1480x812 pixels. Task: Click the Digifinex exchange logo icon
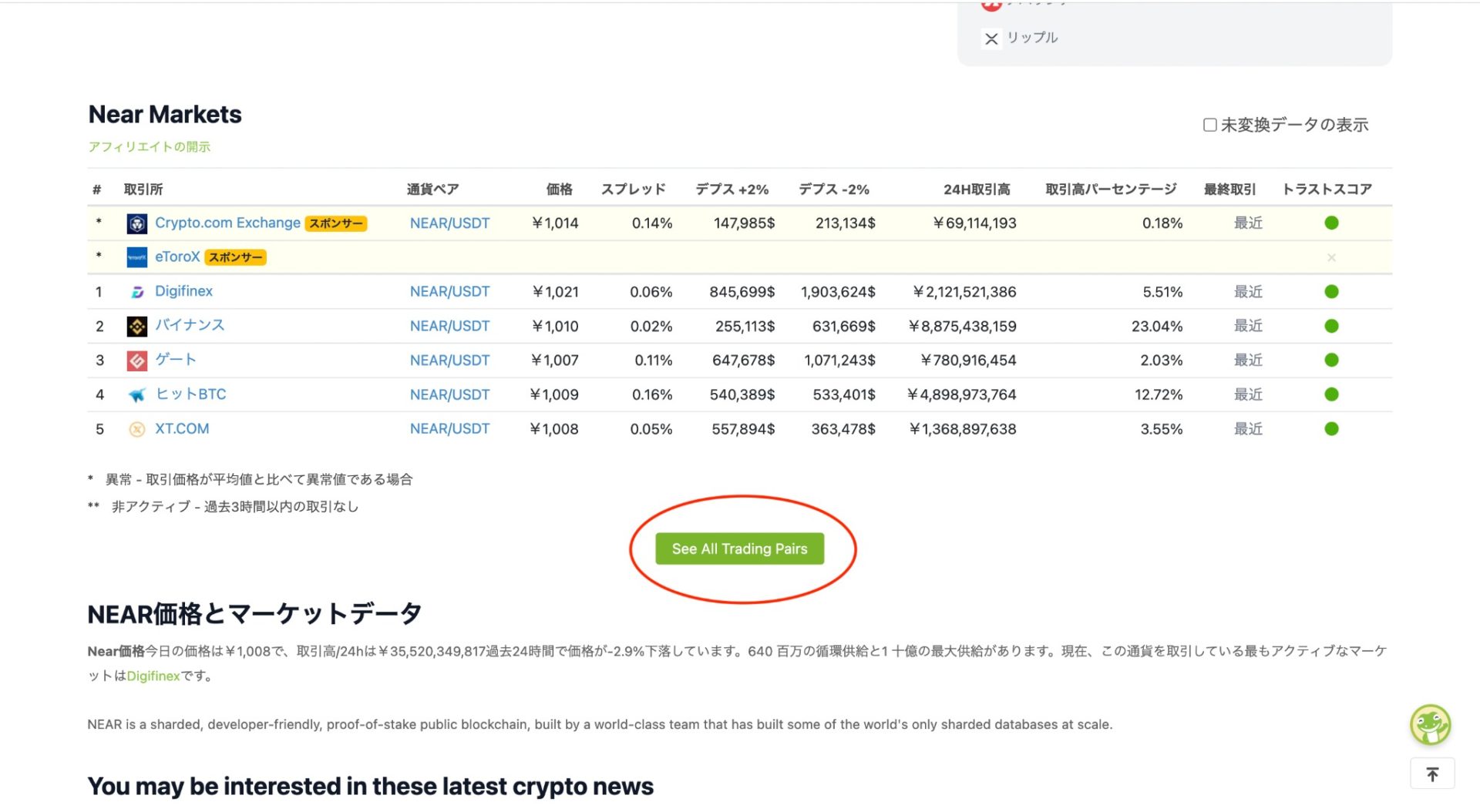point(136,291)
